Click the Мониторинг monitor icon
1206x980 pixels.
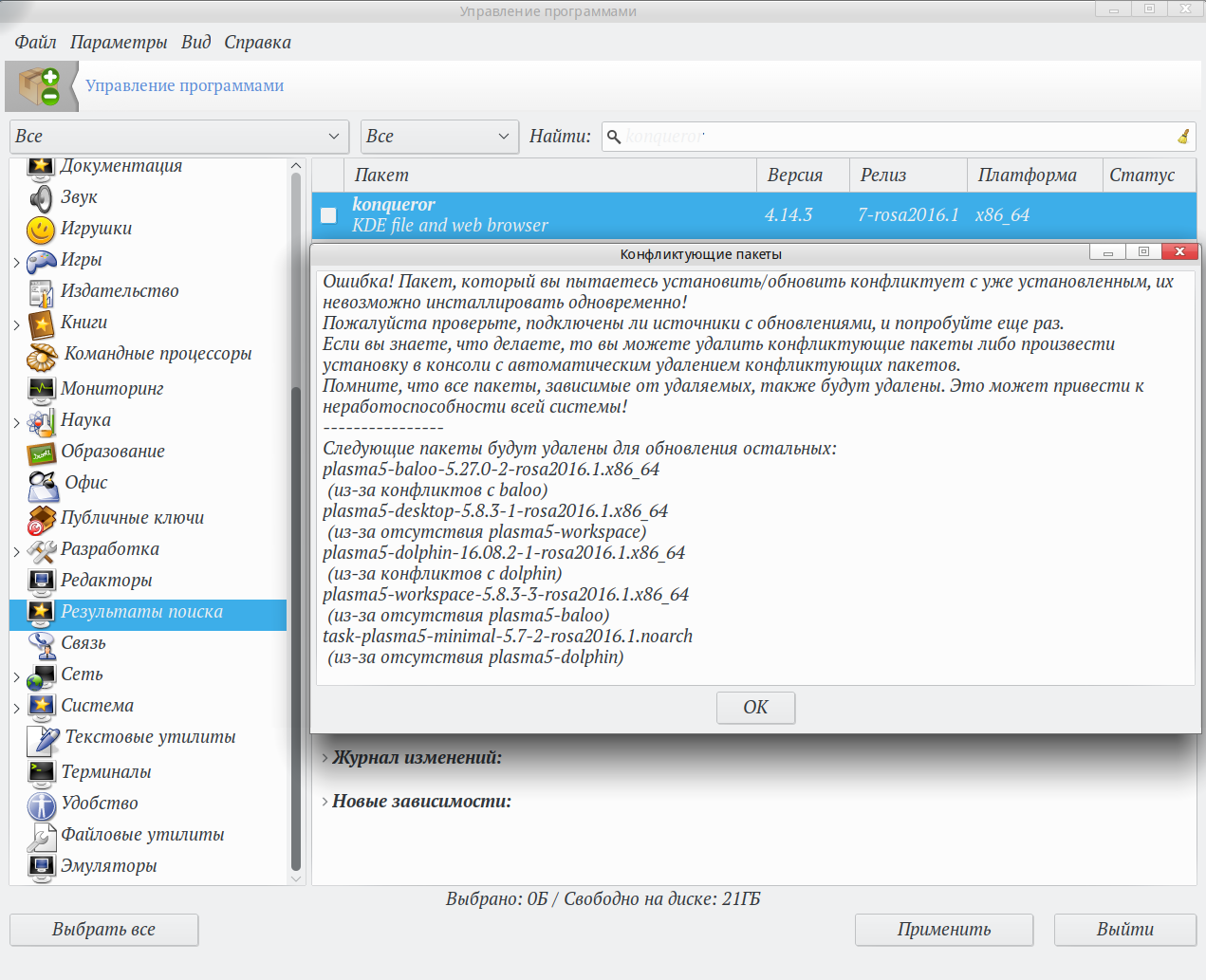41,389
